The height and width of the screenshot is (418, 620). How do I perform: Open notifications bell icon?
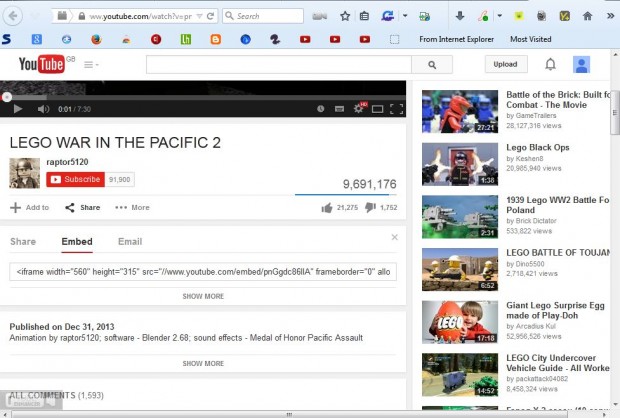(550, 64)
